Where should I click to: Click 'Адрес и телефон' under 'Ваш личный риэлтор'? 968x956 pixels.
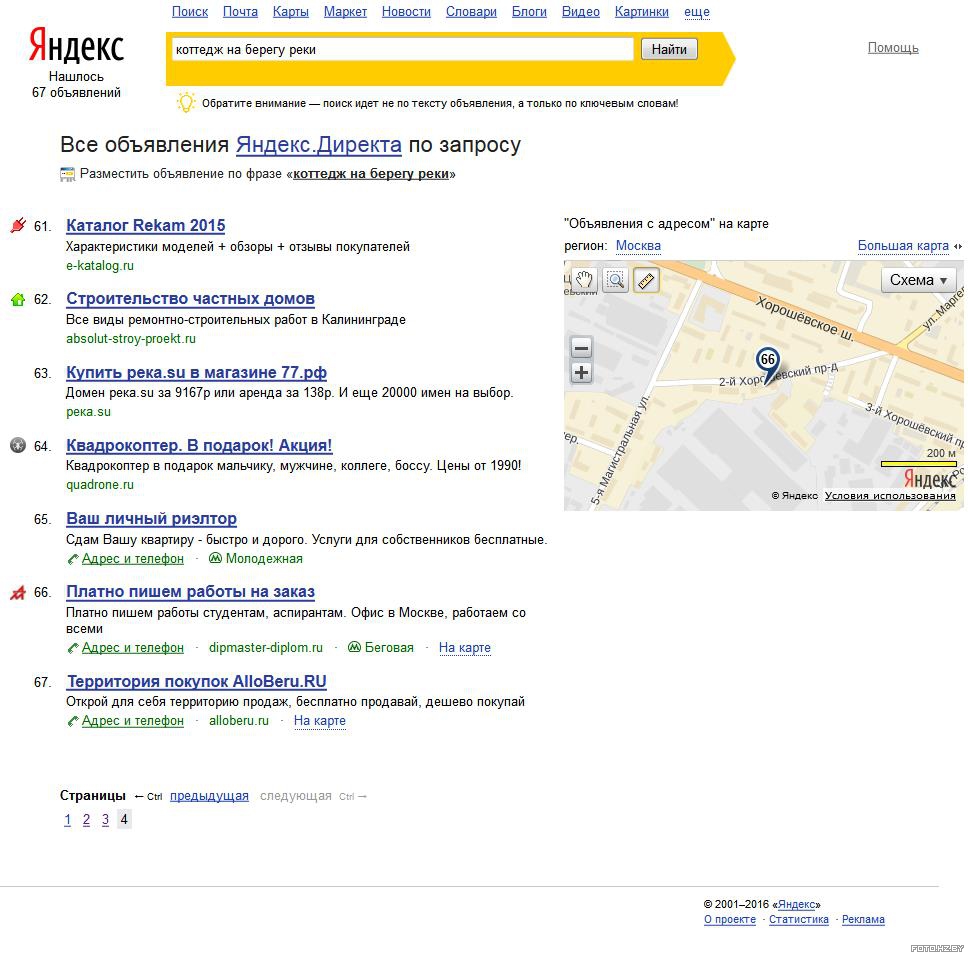point(133,559)
